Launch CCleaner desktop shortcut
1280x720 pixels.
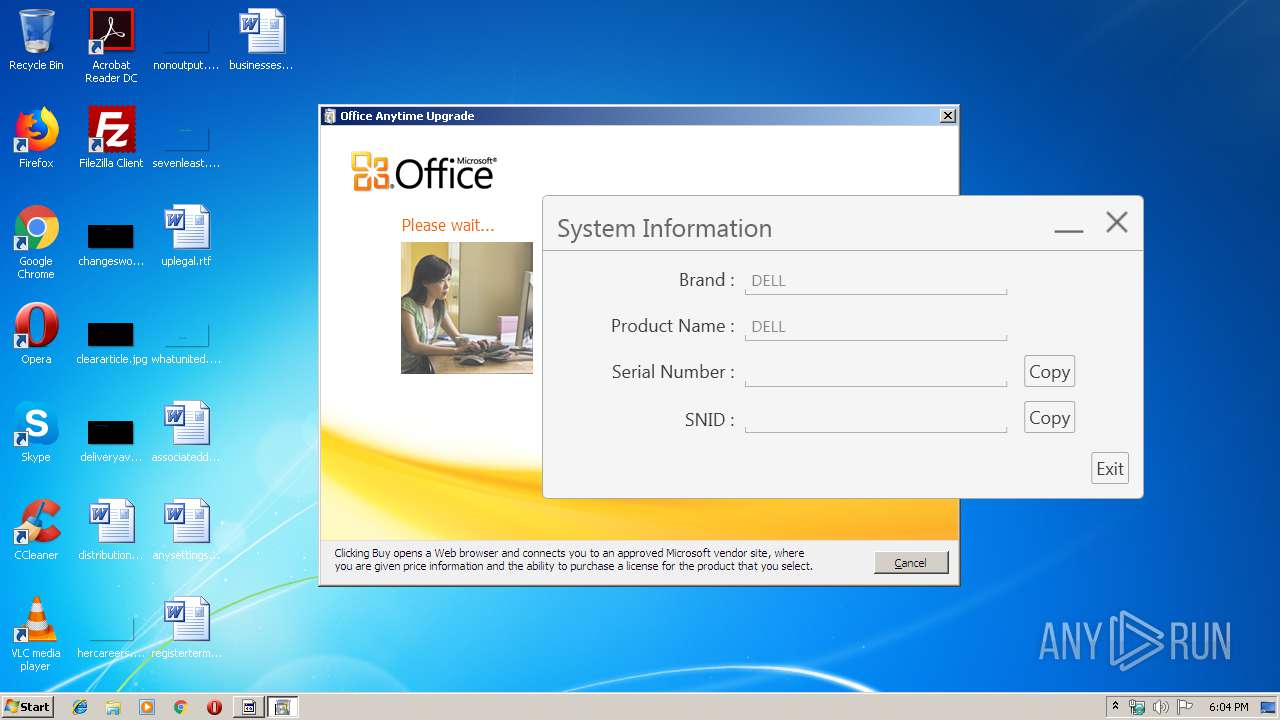[36, 530]
